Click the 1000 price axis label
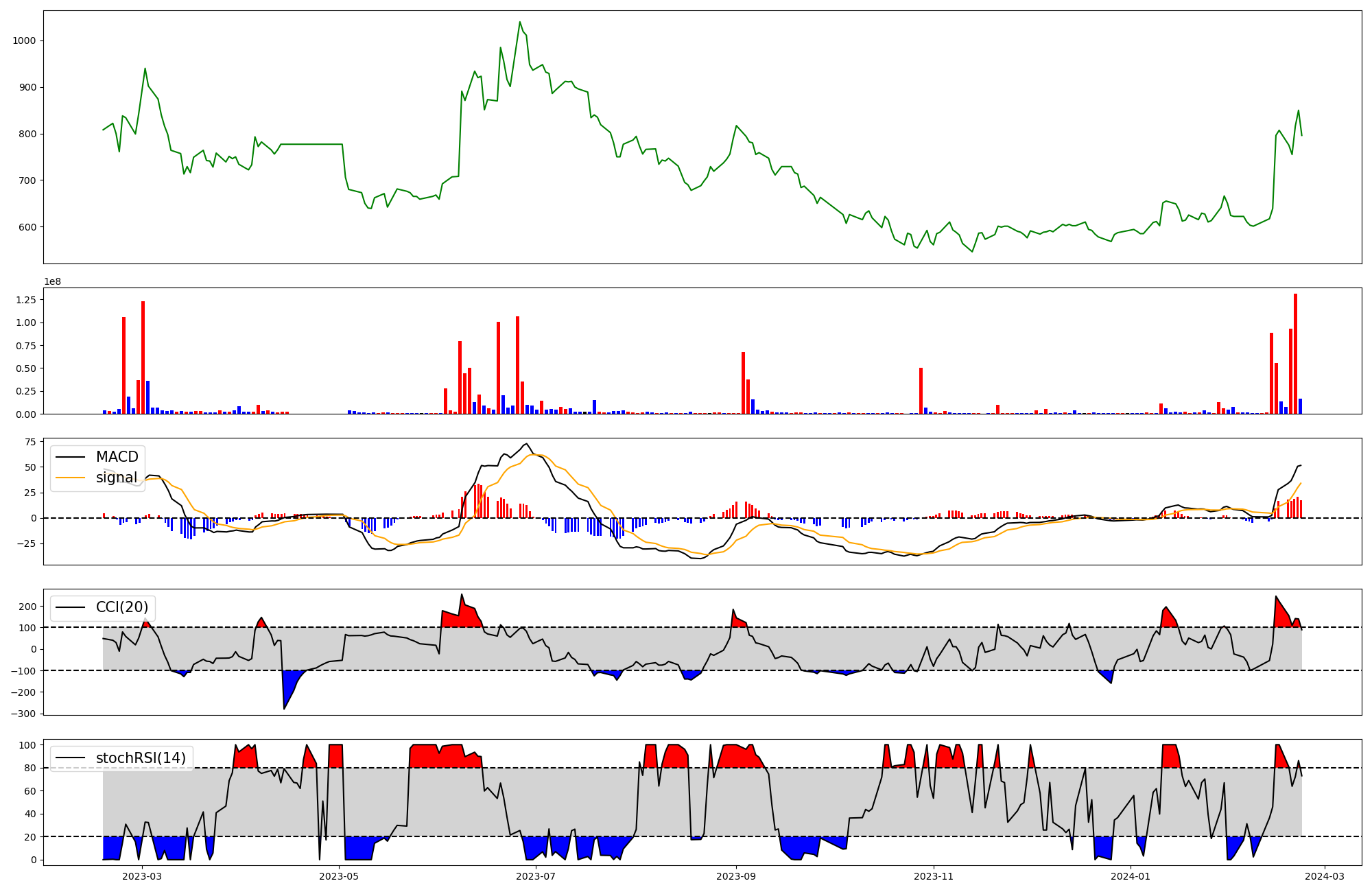This screenshot has width=1372, height=892. (25, 41)
